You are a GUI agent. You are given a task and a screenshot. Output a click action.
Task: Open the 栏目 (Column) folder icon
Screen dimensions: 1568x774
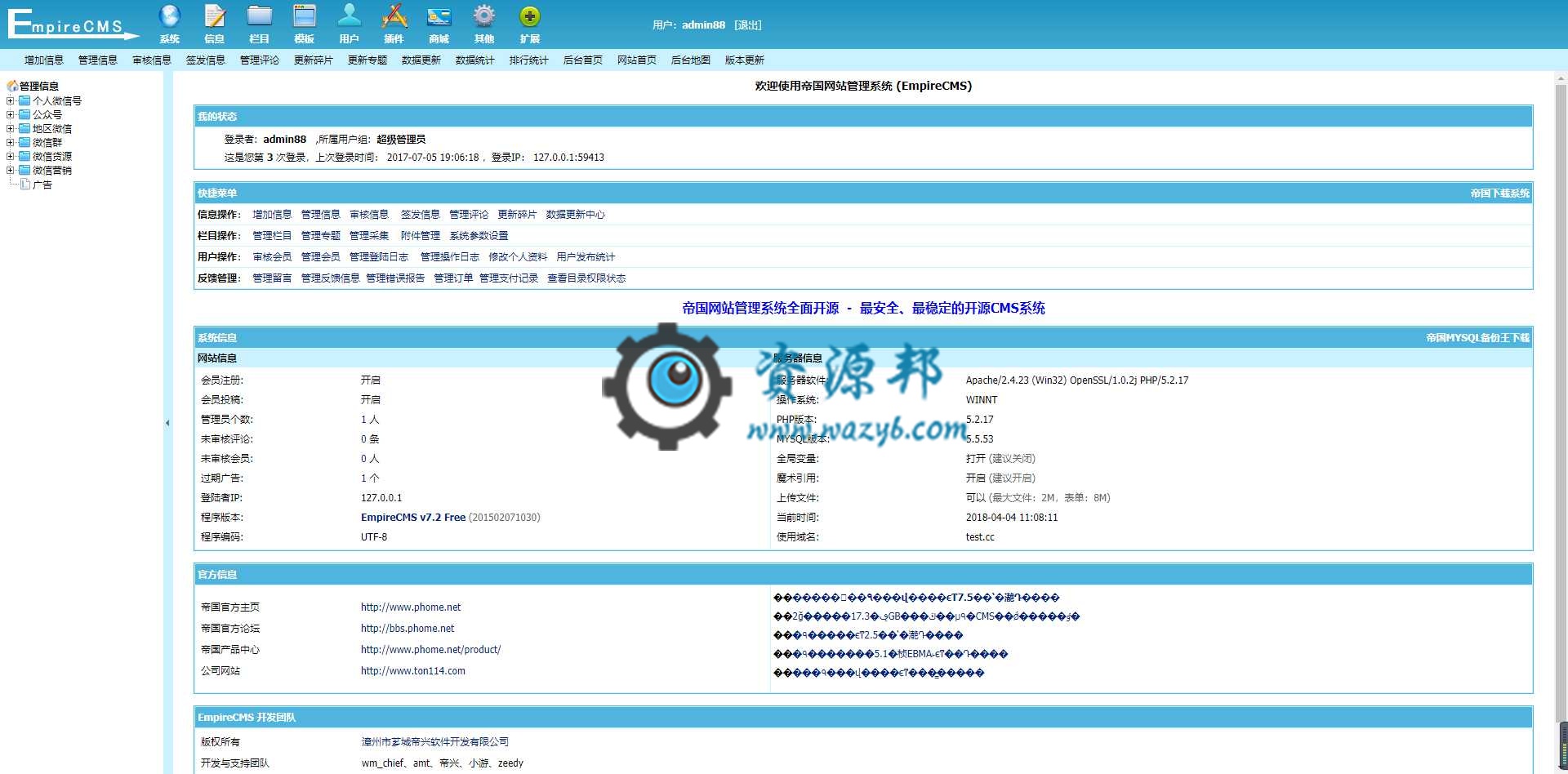click(260, 16)
